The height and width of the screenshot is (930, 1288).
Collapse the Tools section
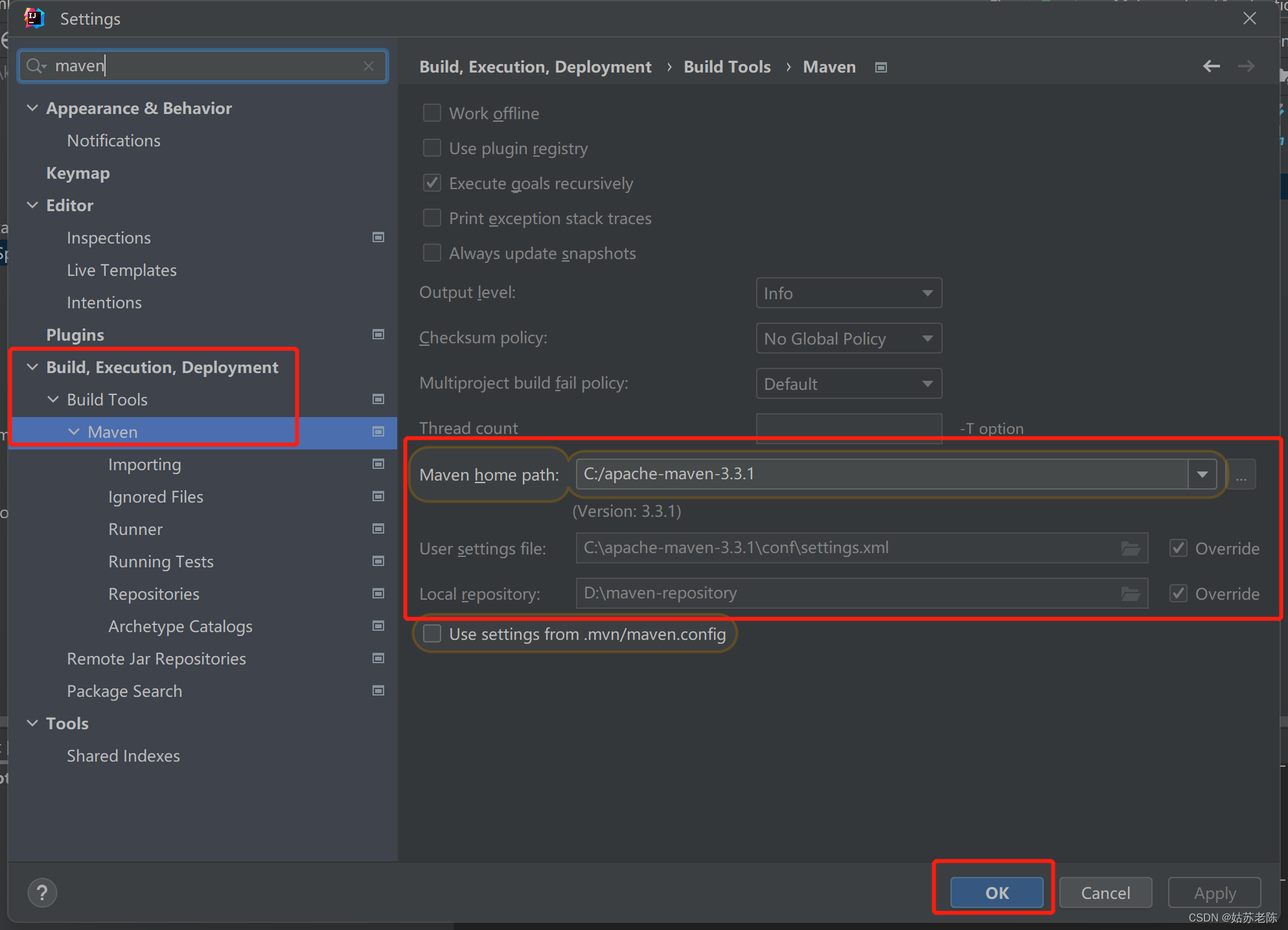32,723
